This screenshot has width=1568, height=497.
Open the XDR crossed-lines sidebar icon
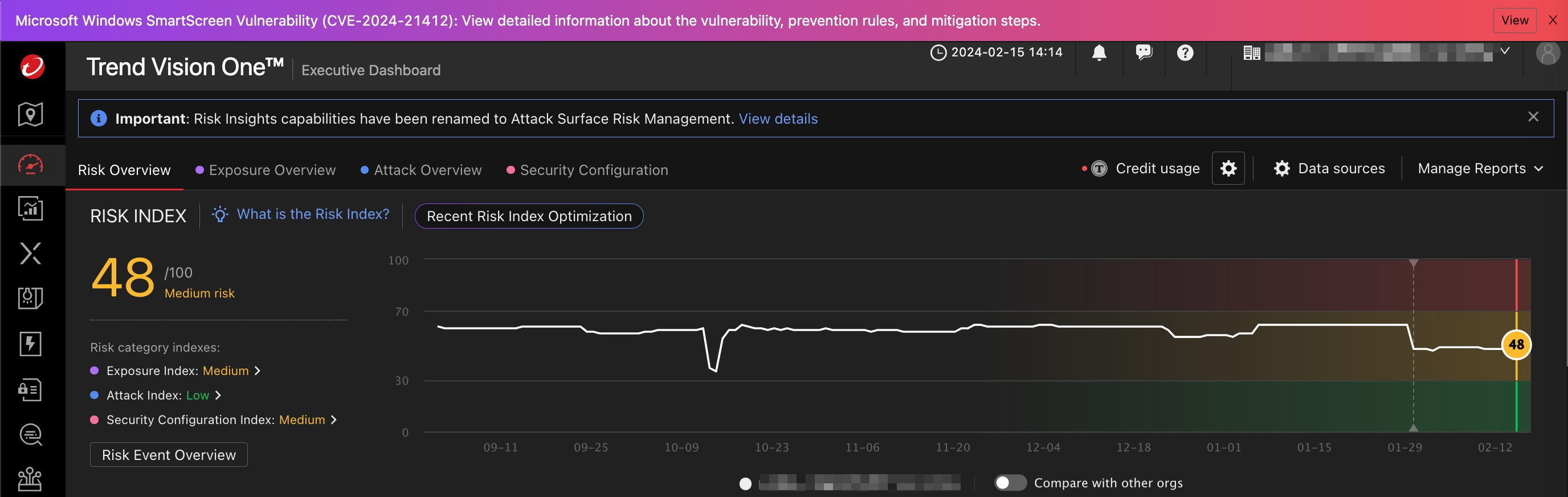tap(30, 254)
